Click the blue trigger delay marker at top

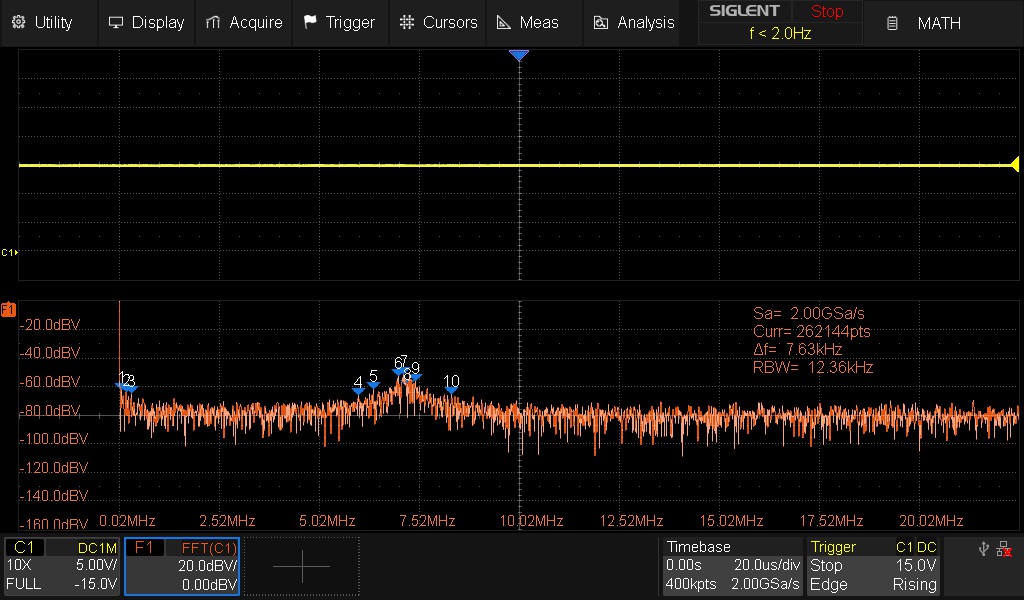pos(519,56)
